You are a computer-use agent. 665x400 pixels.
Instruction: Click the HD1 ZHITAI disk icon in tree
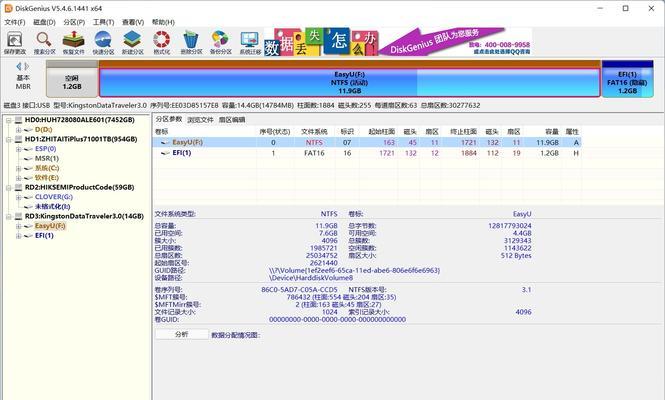[x=18, y=139]
